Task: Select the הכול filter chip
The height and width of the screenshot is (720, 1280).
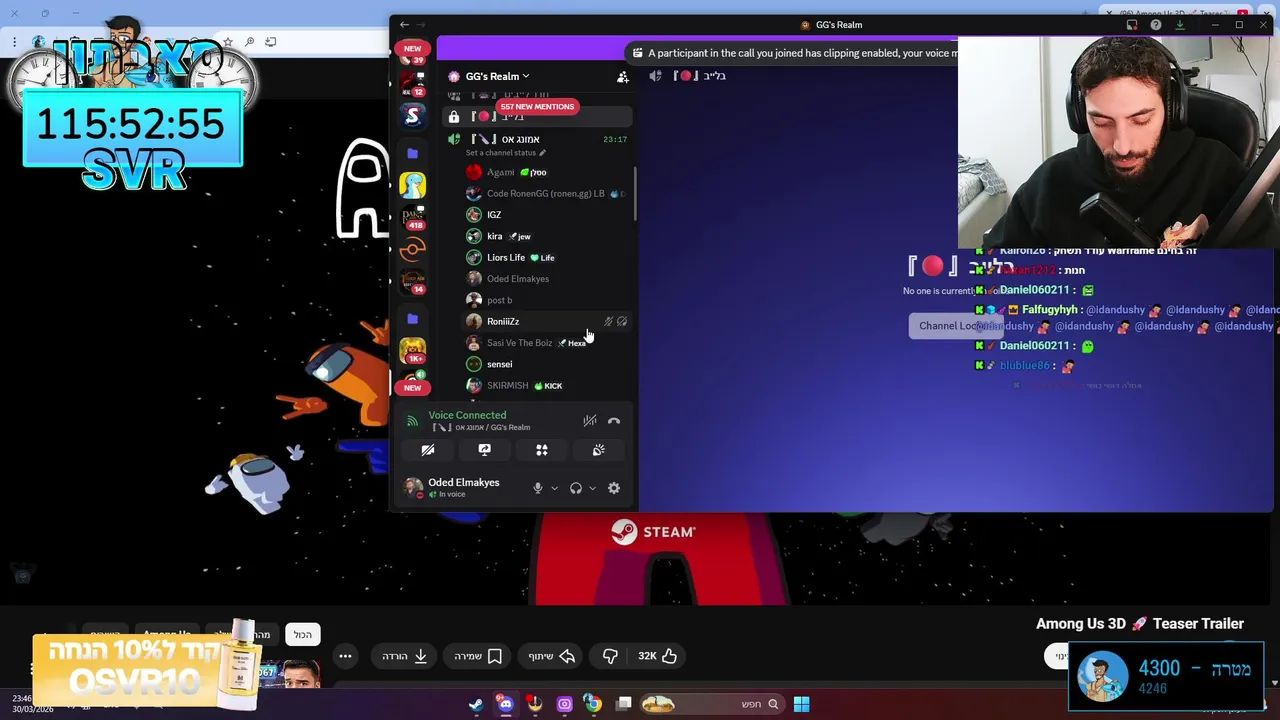Action: pyautogui.click(x=303, y=634)
